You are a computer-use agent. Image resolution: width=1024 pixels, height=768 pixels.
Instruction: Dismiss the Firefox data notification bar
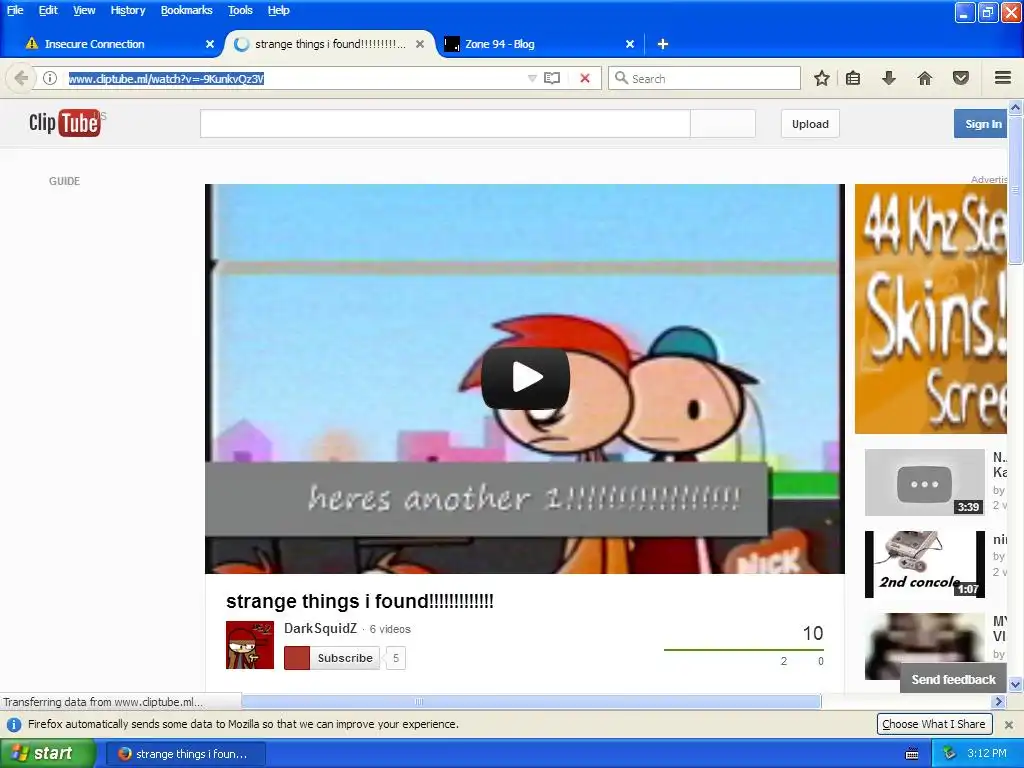click(1009, 724)
